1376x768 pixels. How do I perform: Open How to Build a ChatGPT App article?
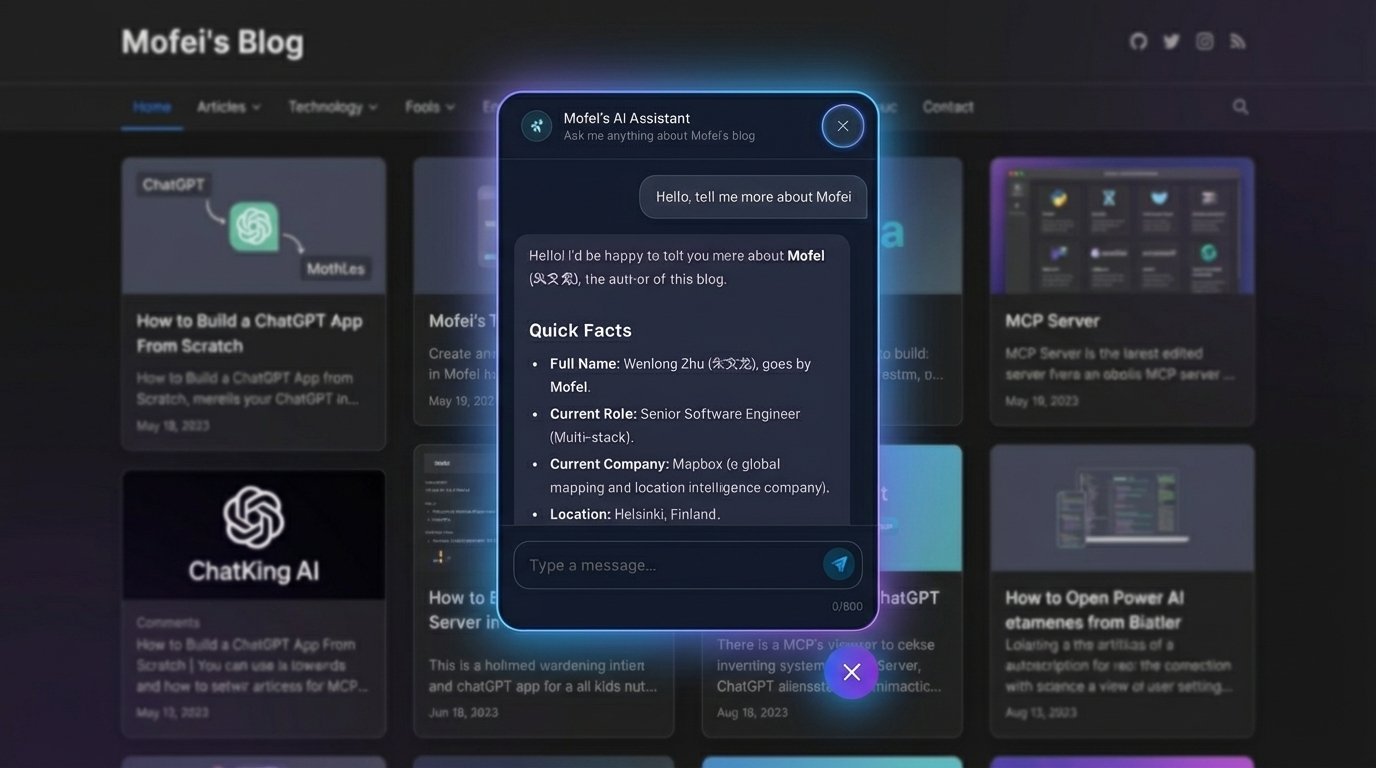tap(249, 333)
